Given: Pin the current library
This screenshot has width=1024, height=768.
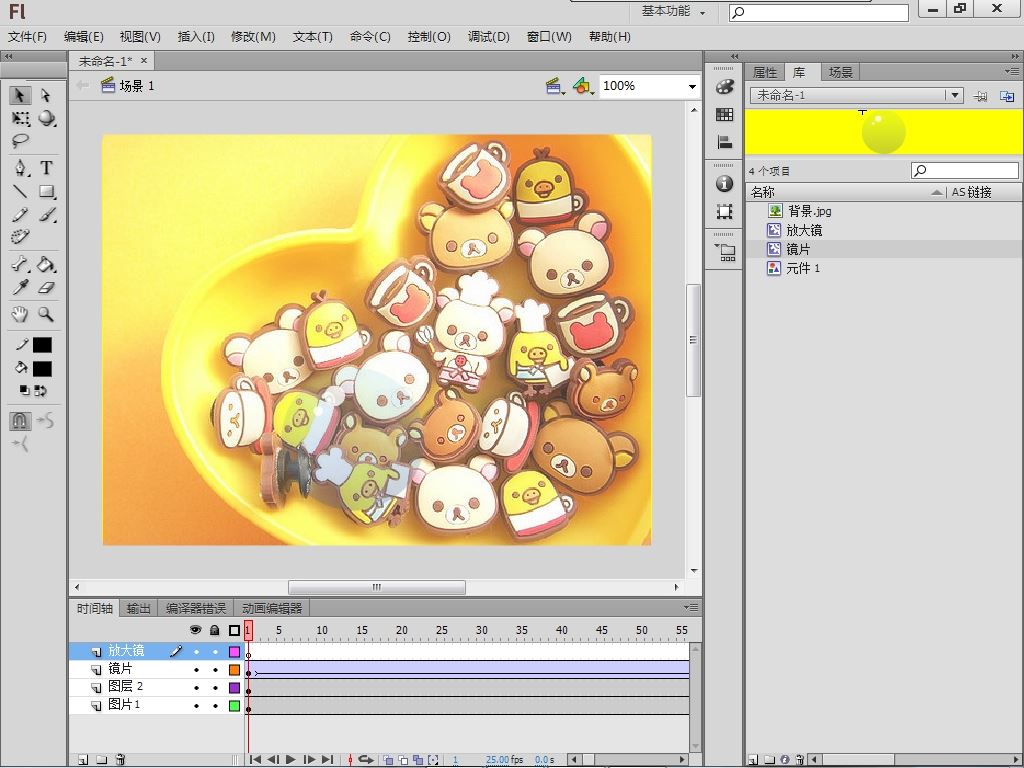Looking at the screenshot, I should 980,96.
